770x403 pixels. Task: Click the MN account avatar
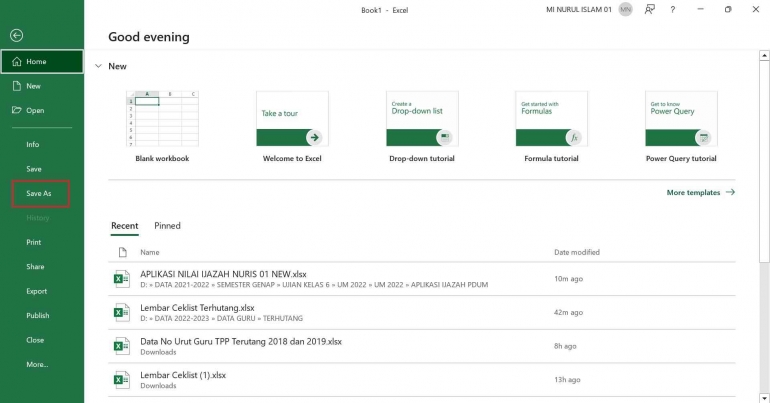(x=626, y=9)
